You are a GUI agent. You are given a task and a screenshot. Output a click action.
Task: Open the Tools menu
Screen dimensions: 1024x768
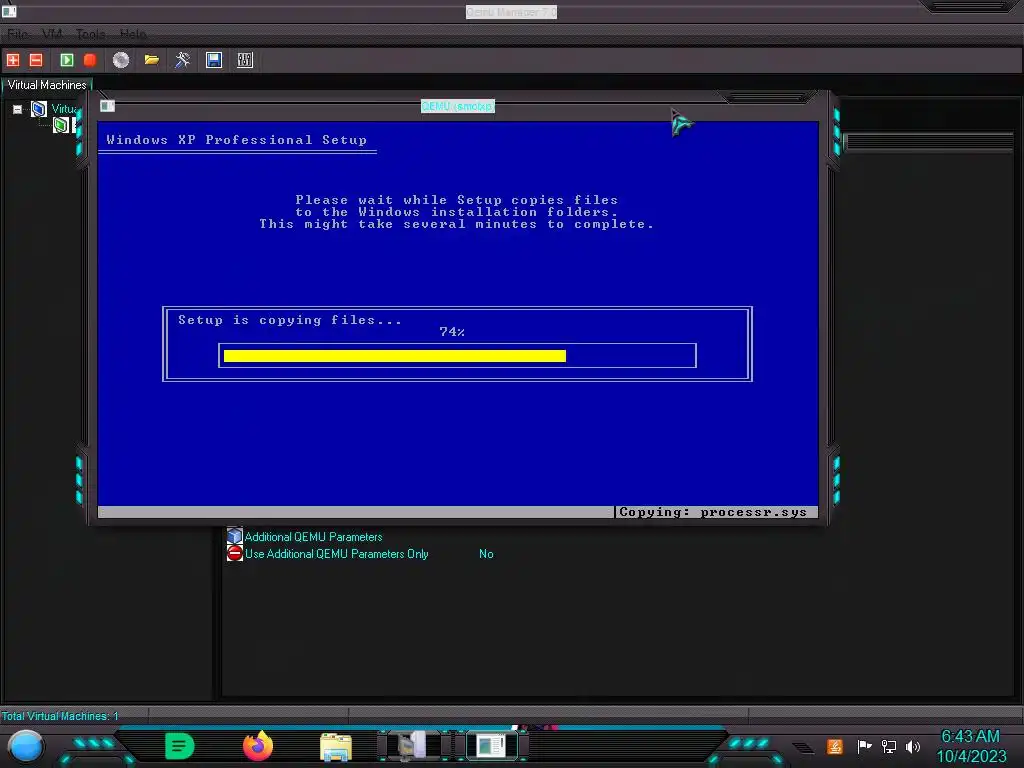coord(90,34)
